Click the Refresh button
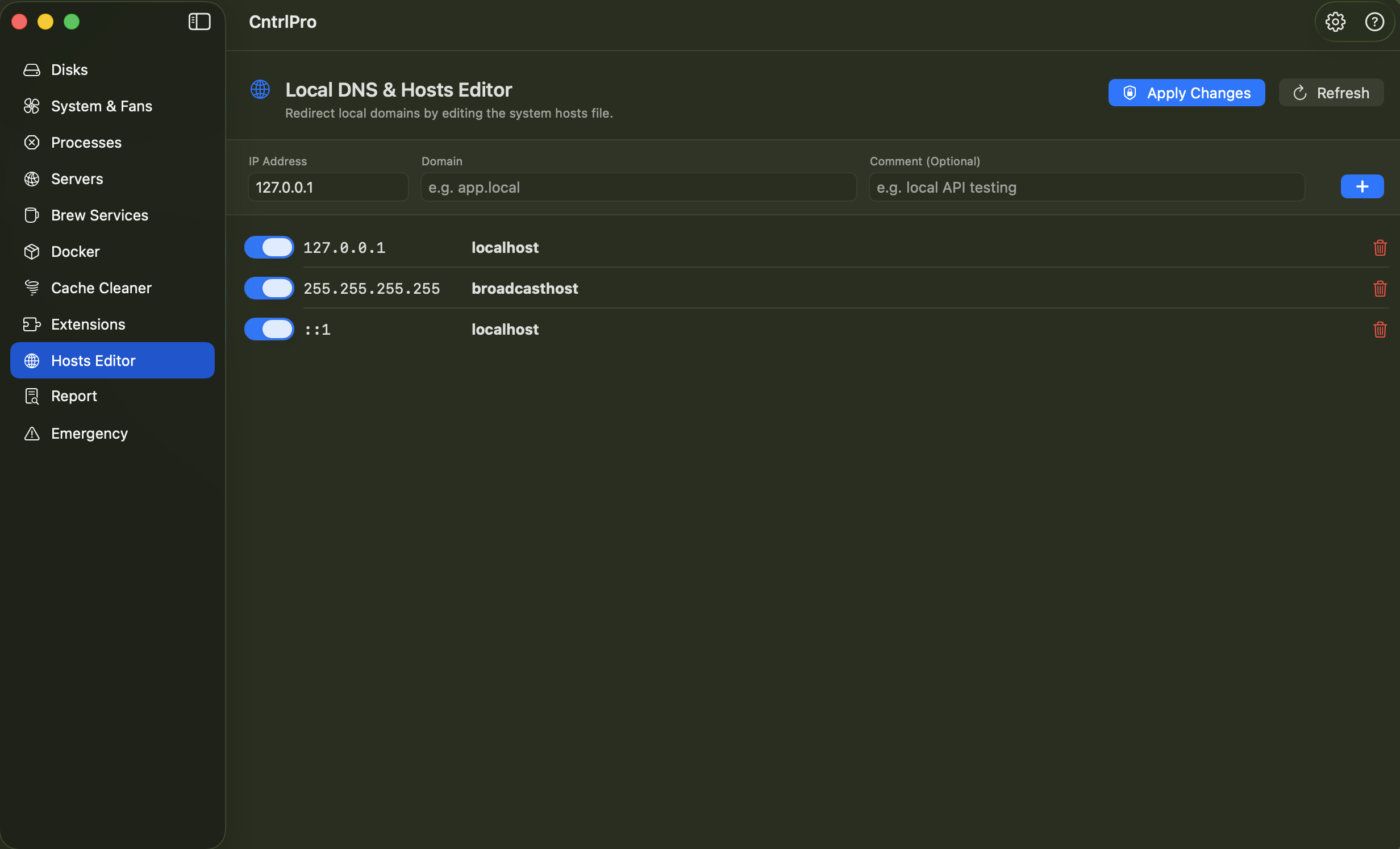 1331,93
